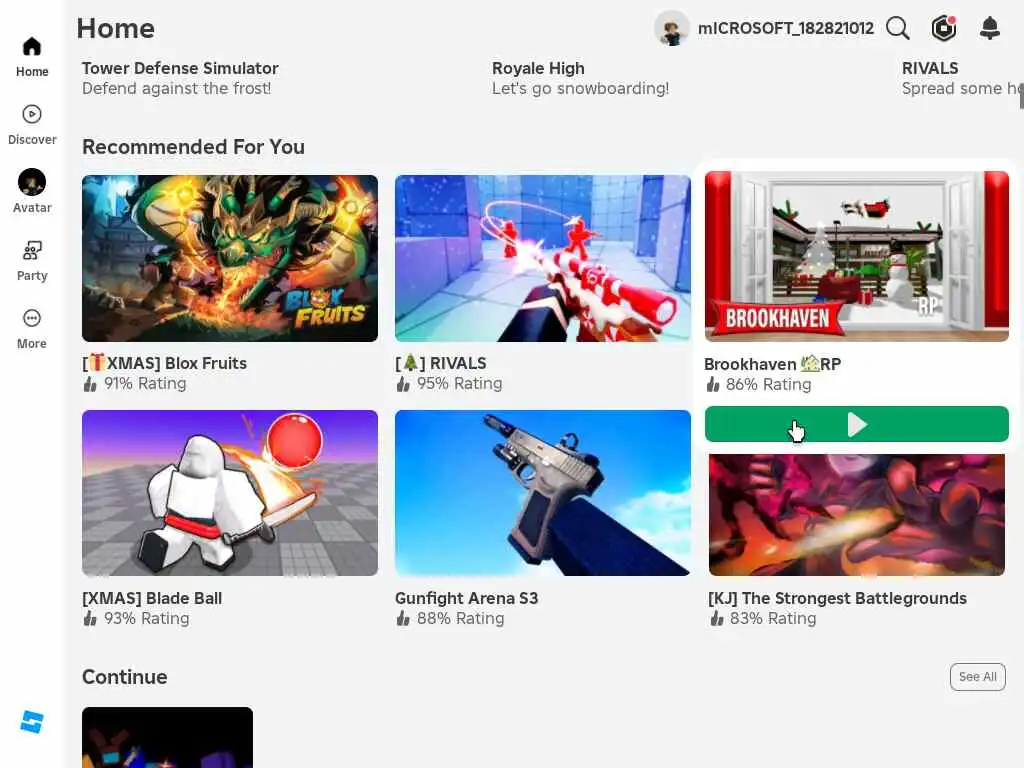Image resolution: width=1024 pixels, height=768 pixels.
Task: Open the Party icon in sidebar
Action: [31, 250]
